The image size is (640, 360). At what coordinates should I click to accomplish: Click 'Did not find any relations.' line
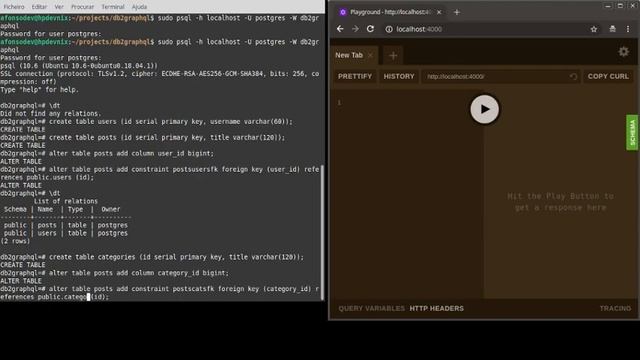click(x=51, y=113)
